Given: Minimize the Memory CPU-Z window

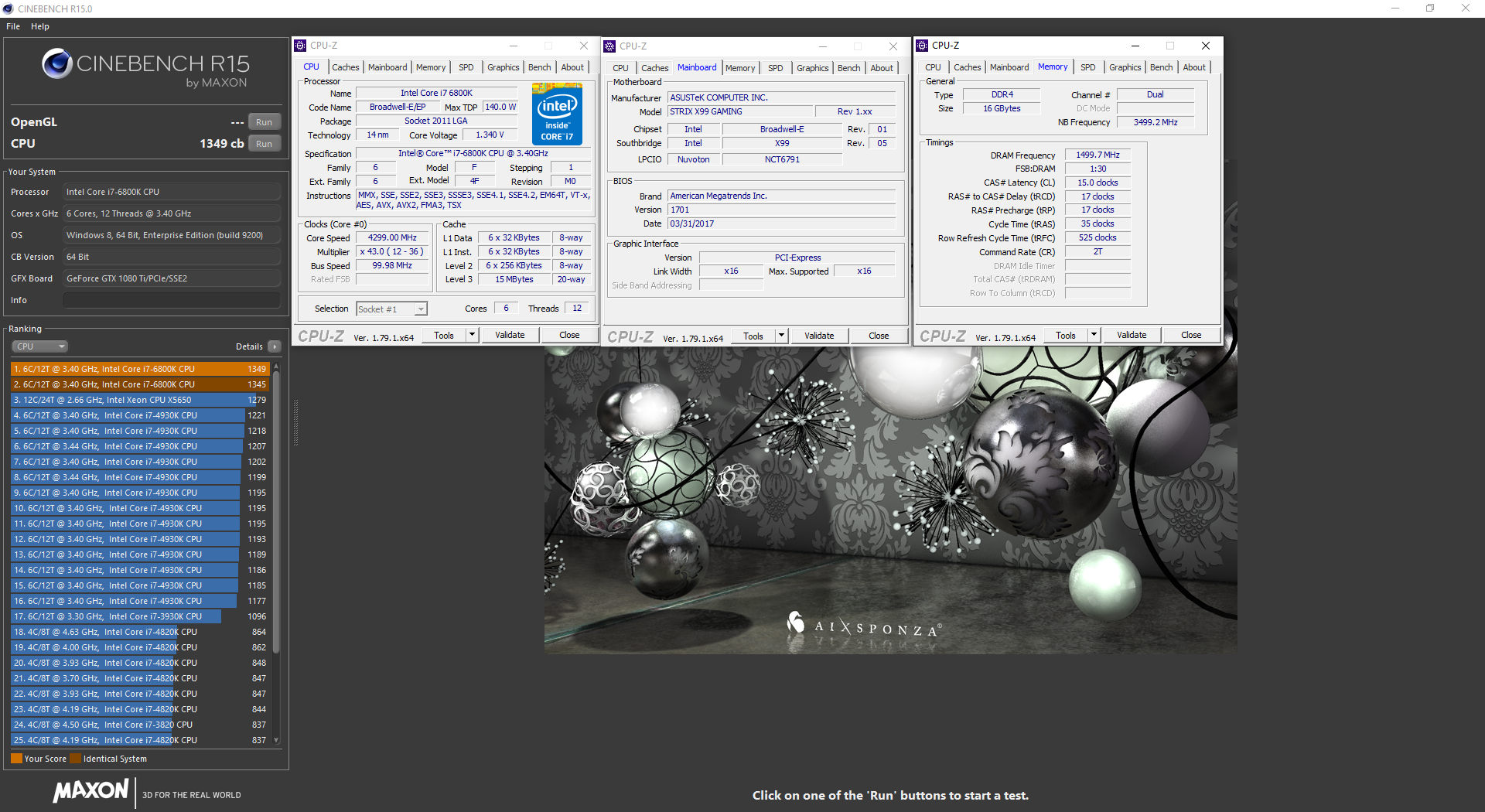Looking at the screenshot, I should click(x=1135, y=46).
